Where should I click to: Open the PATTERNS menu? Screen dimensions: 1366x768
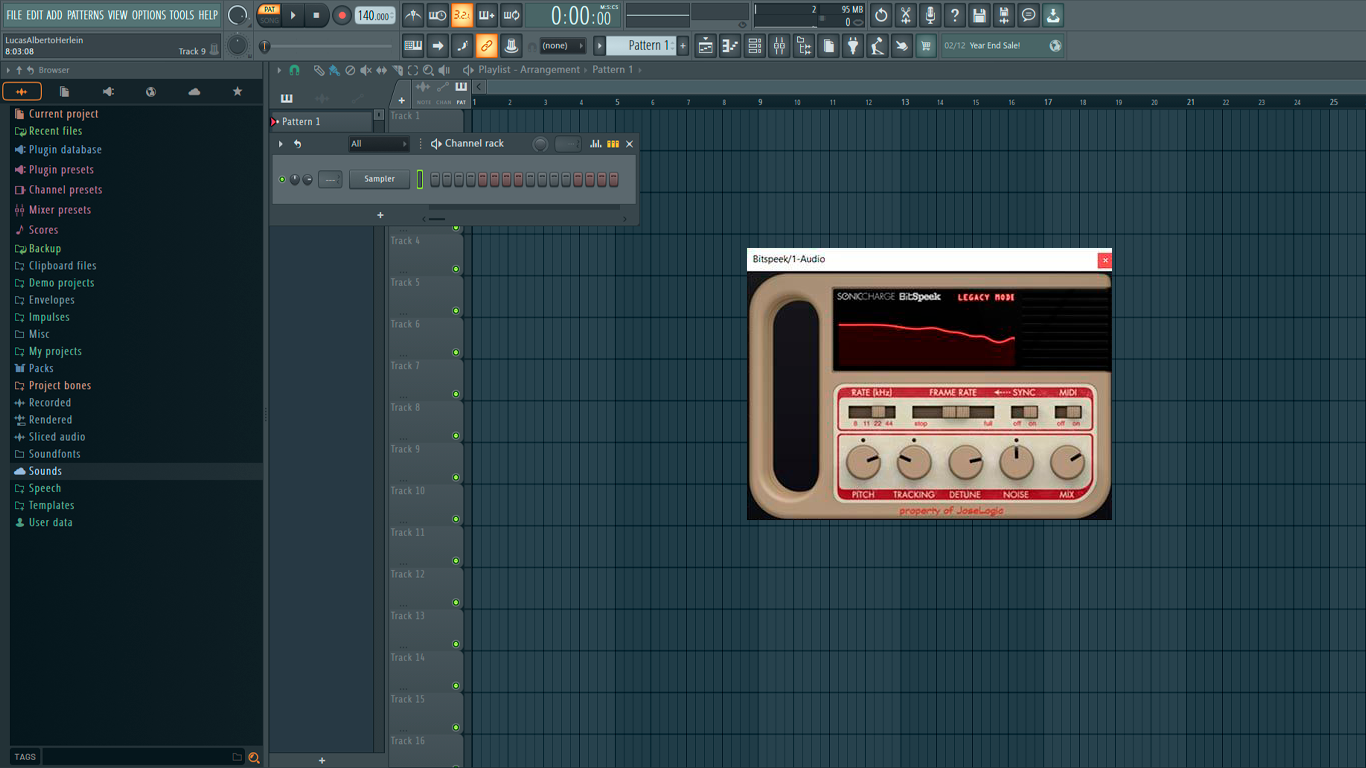click(x=85, y=15)
